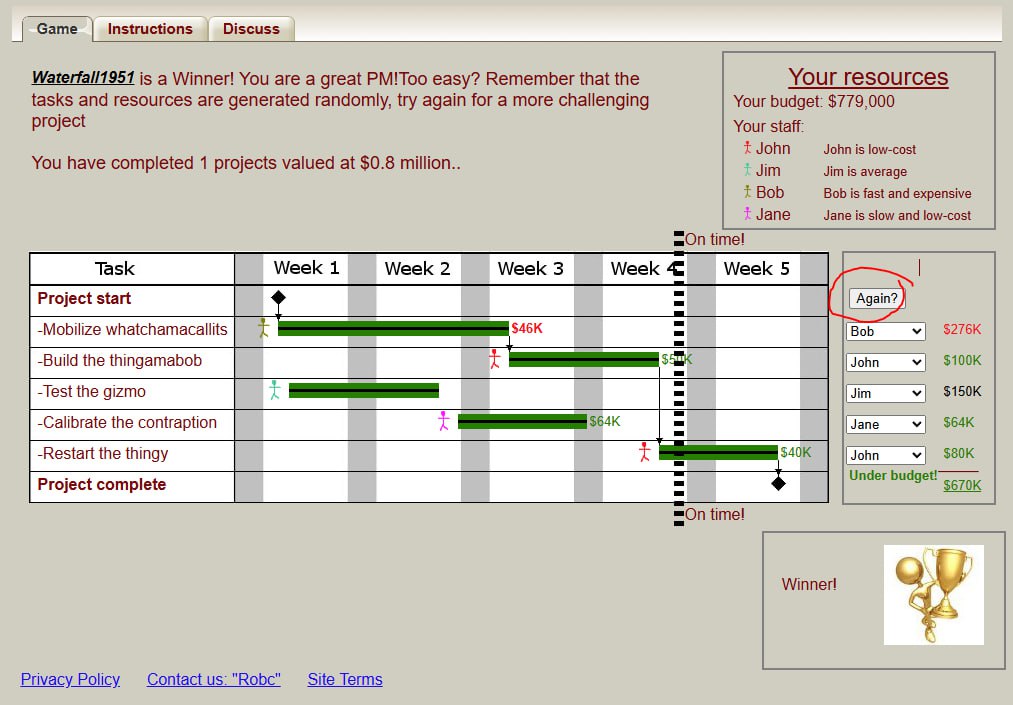The image size is (1013, 705).
Task: Click Jane's magenta figure on Calibrate row
Action: [444, 421]
